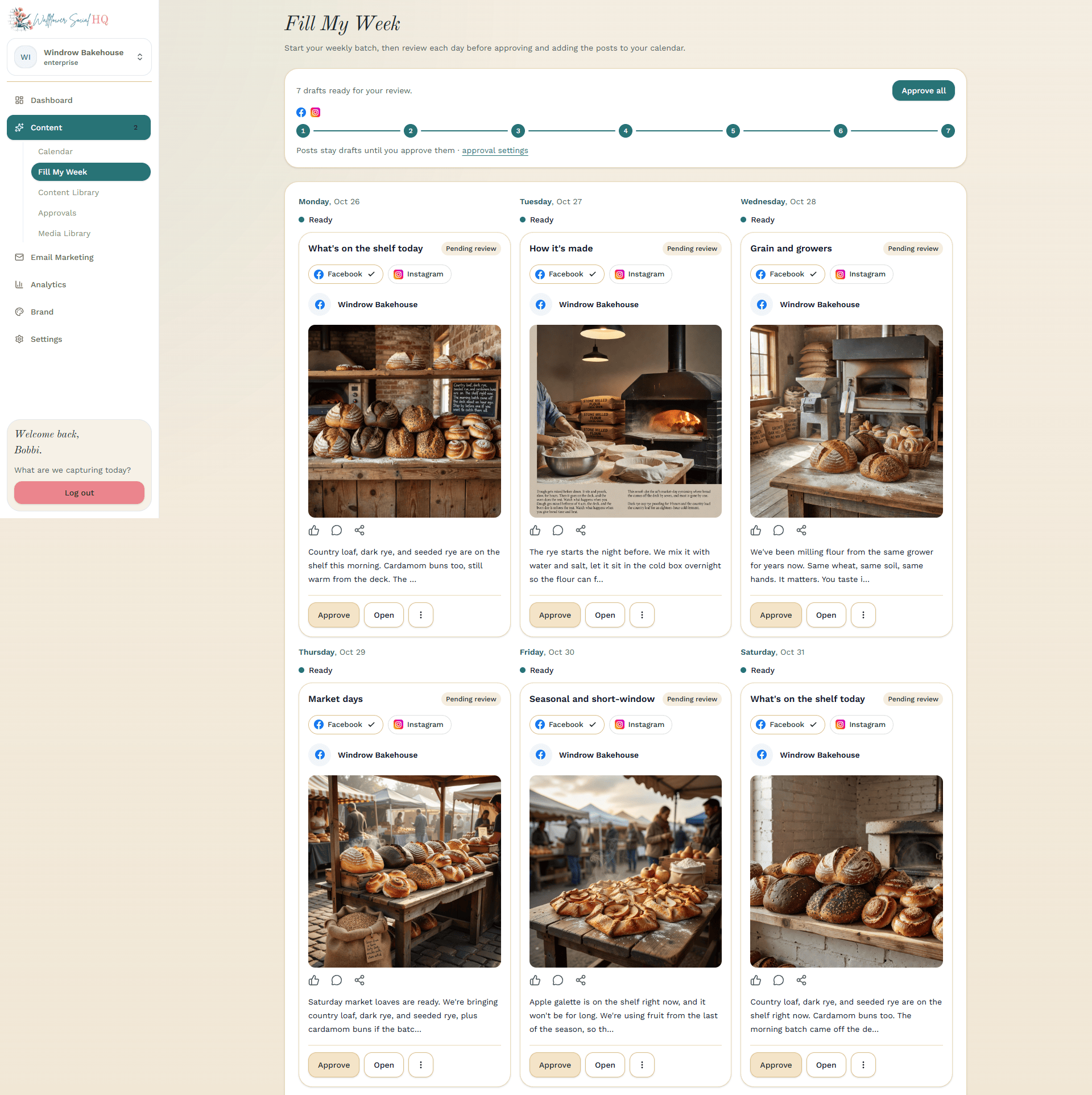Open the more options menu on Saturday's post
This screenshot has width=1092, height=1095.
[863, 1065]
